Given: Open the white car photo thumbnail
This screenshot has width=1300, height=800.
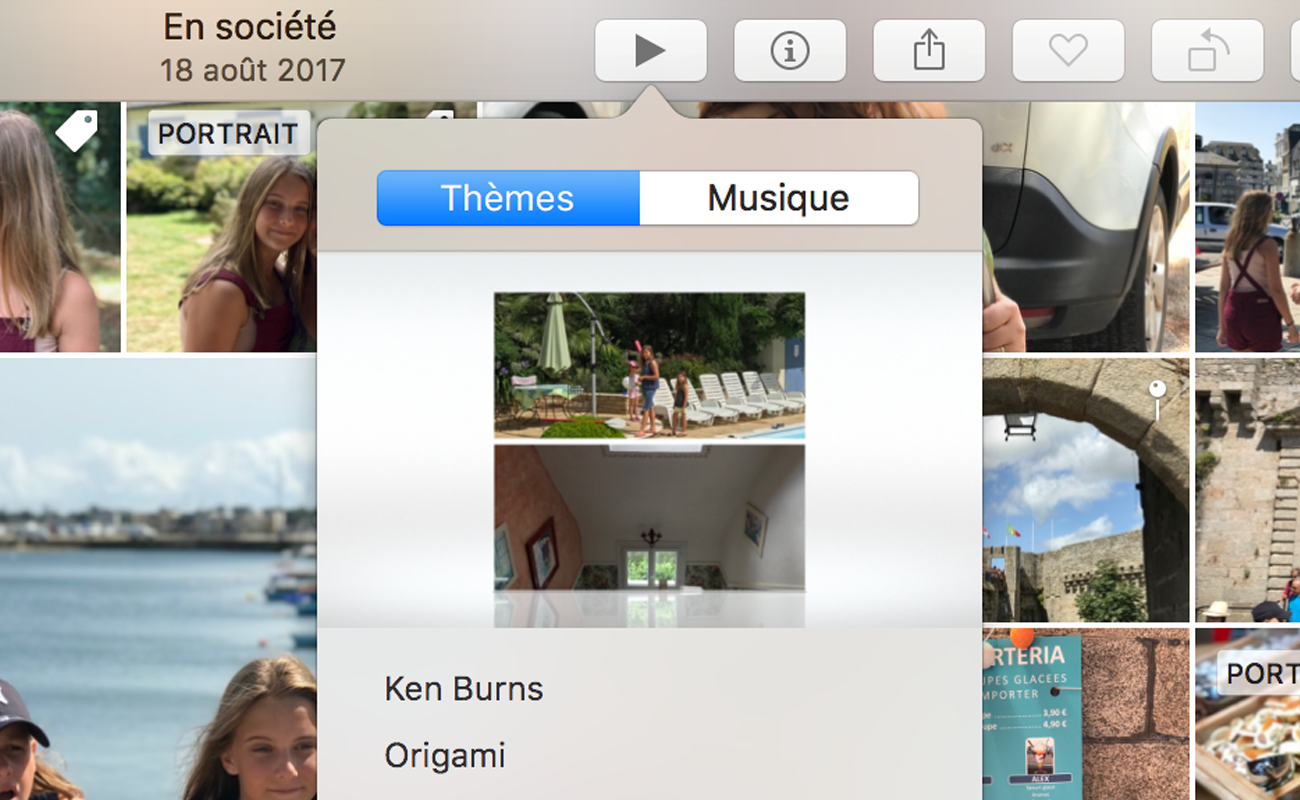Looking at the screenshot, I should point(1085,230).
